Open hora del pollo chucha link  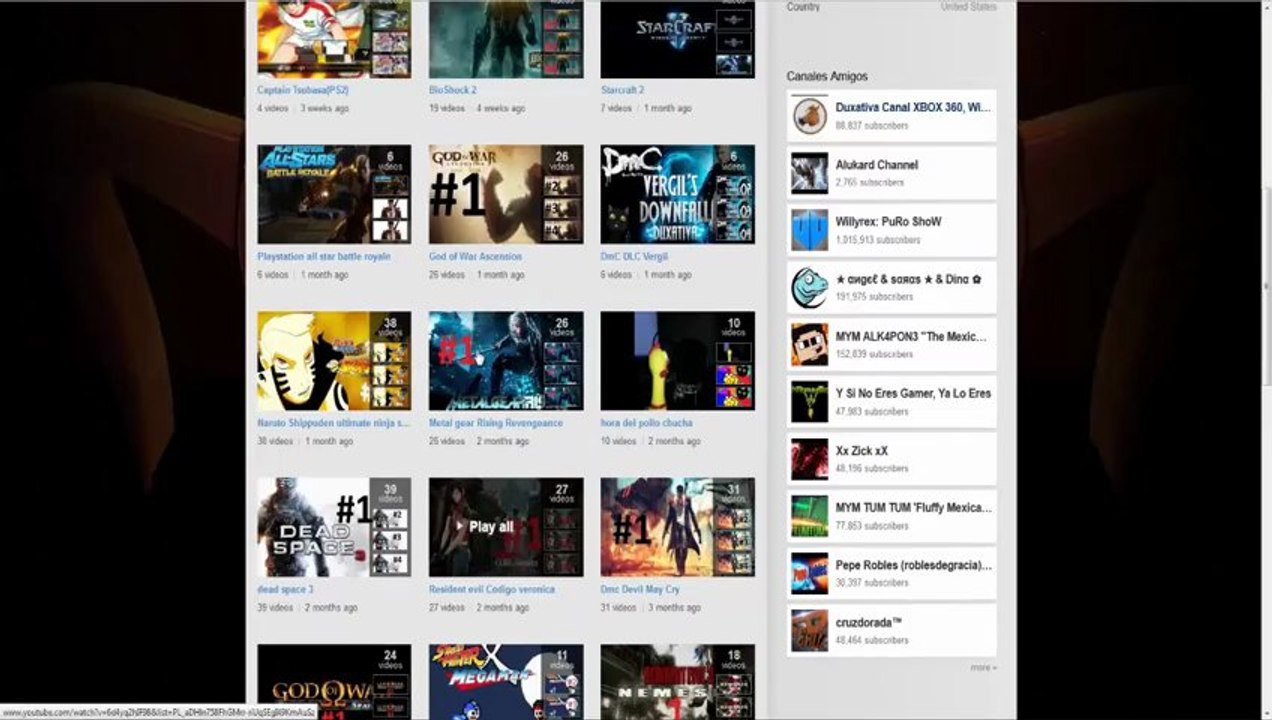(647, 423)
